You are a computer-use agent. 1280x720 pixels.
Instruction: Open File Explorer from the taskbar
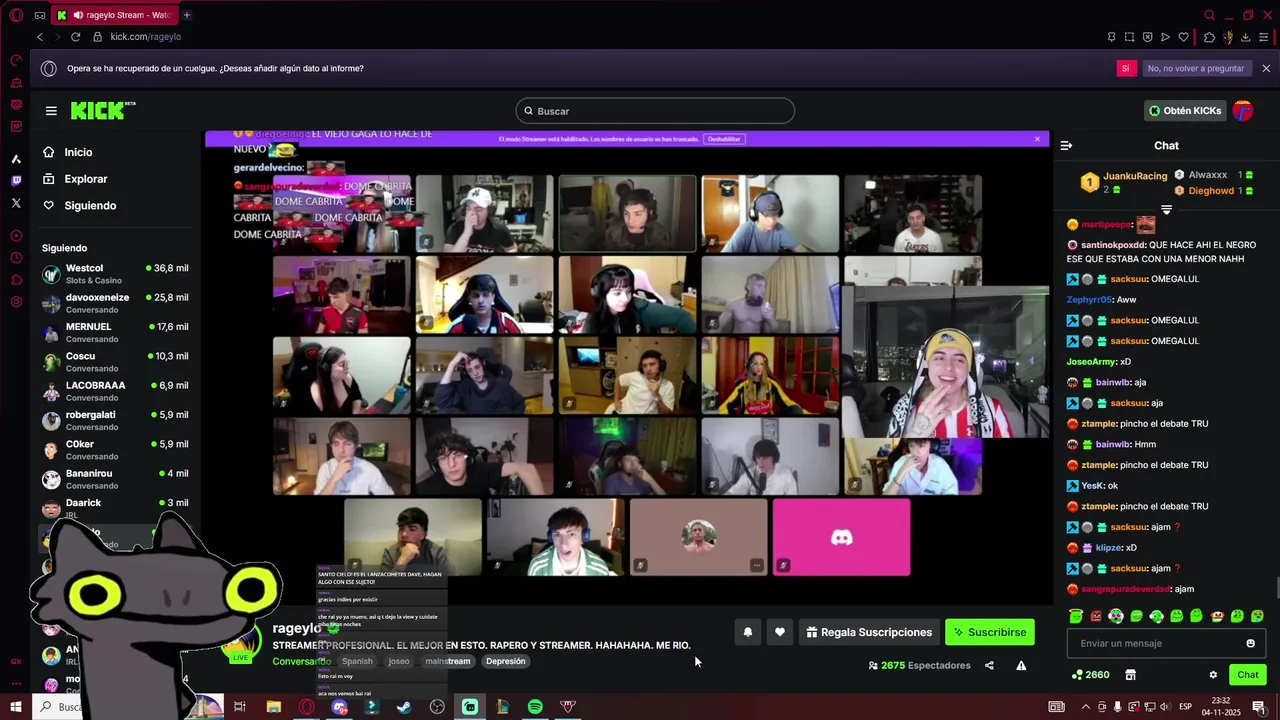pyautogui.click(x=274, y=707)
